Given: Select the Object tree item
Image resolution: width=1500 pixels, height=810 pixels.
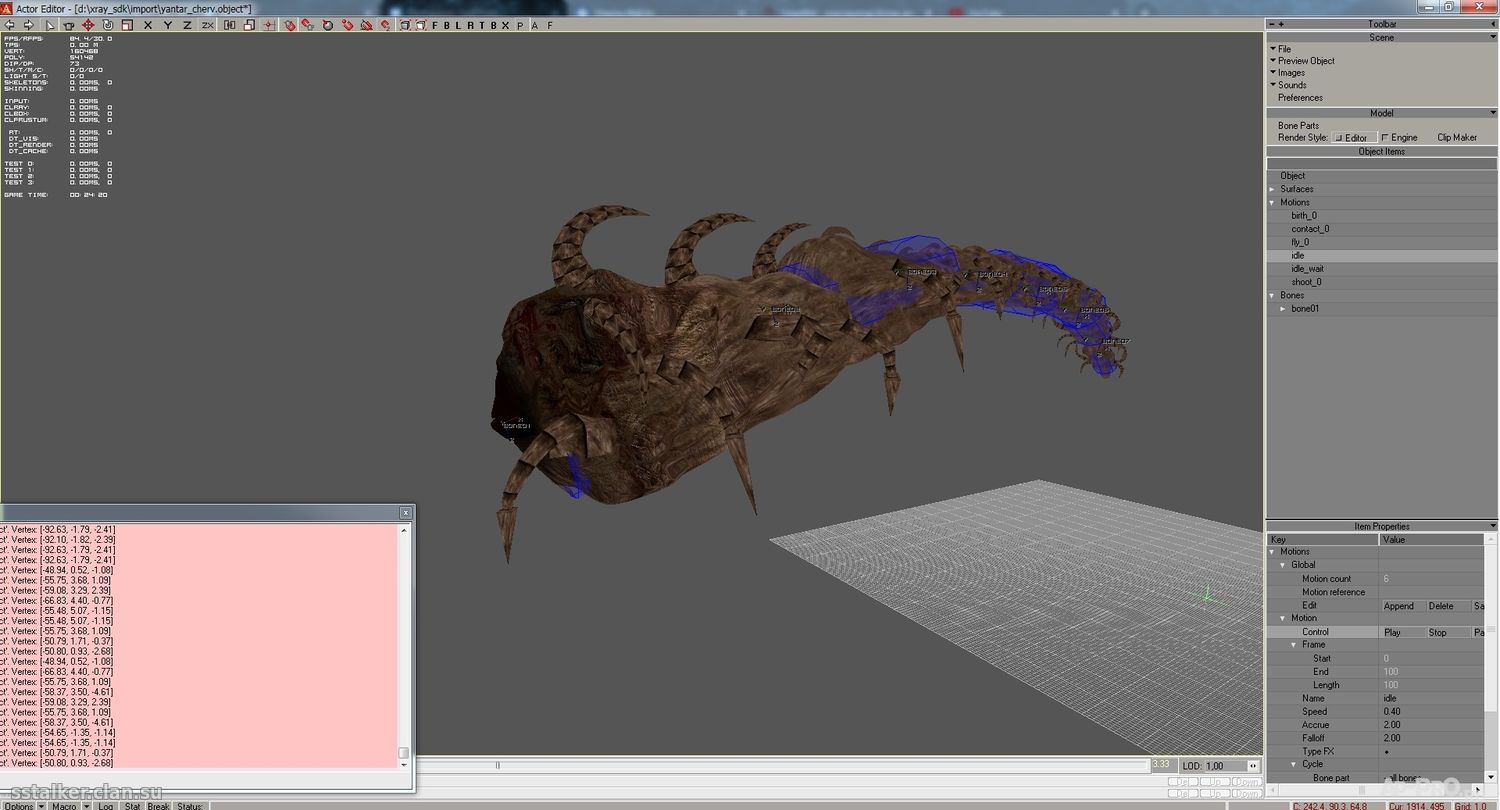Looking at the screenshot, I should coord(1292,175).
